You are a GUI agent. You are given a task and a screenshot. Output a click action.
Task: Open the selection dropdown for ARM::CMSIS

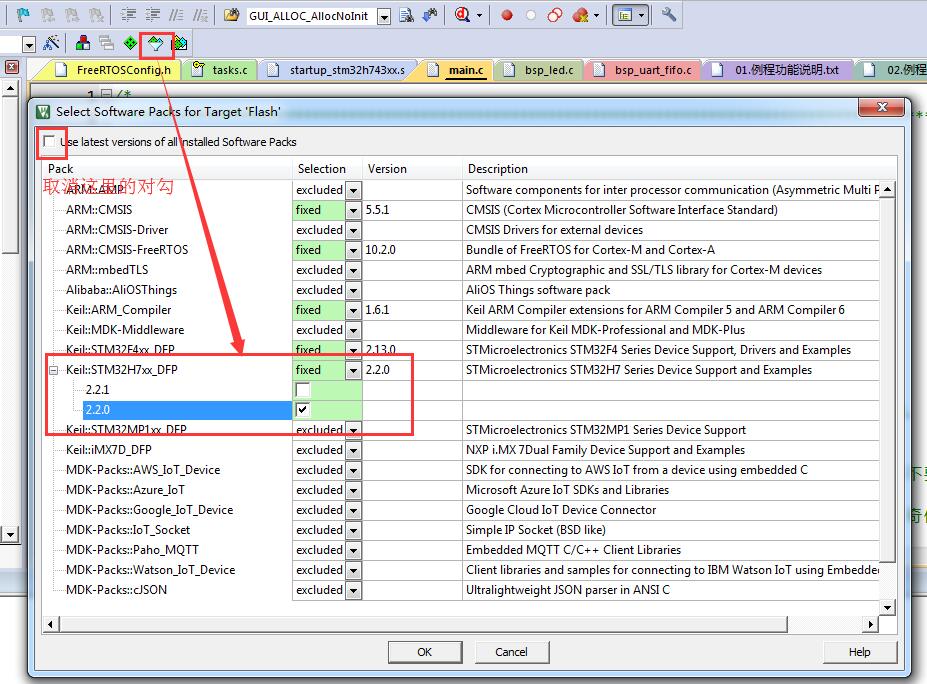354,210
